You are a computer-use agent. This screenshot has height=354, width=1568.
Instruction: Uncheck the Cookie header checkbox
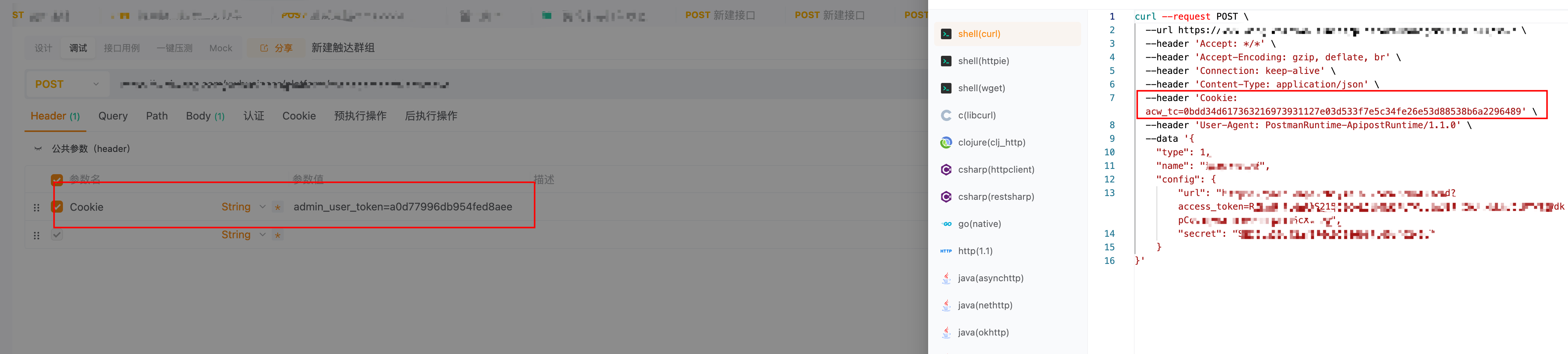(x=57, y=207)
